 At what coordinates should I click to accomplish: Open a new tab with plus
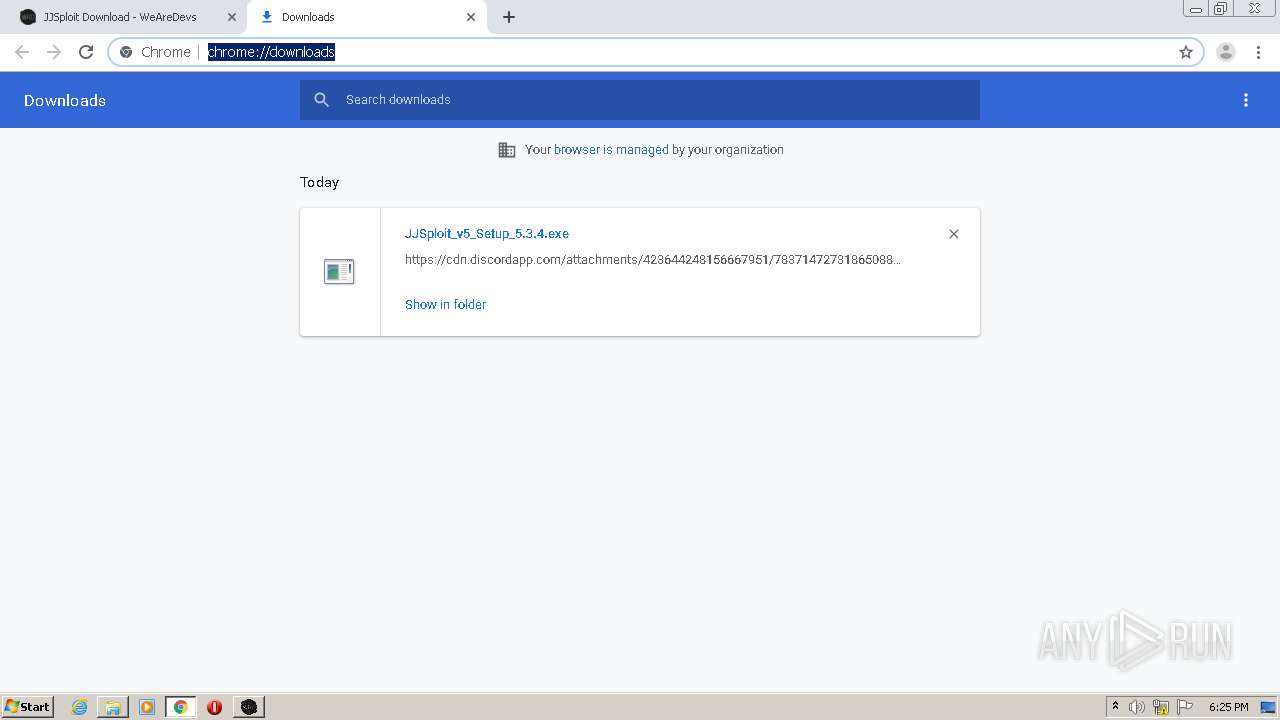point(509,17)
